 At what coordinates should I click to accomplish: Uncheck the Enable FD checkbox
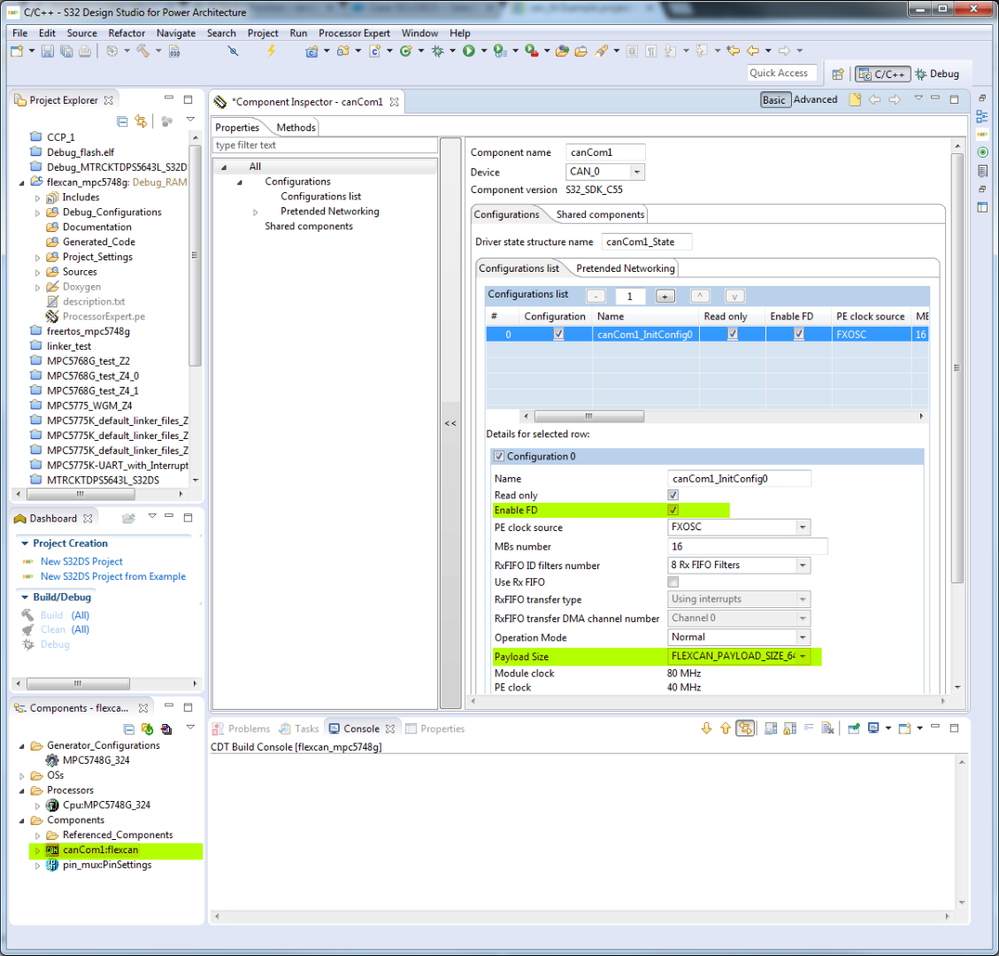tap(673, 511)
